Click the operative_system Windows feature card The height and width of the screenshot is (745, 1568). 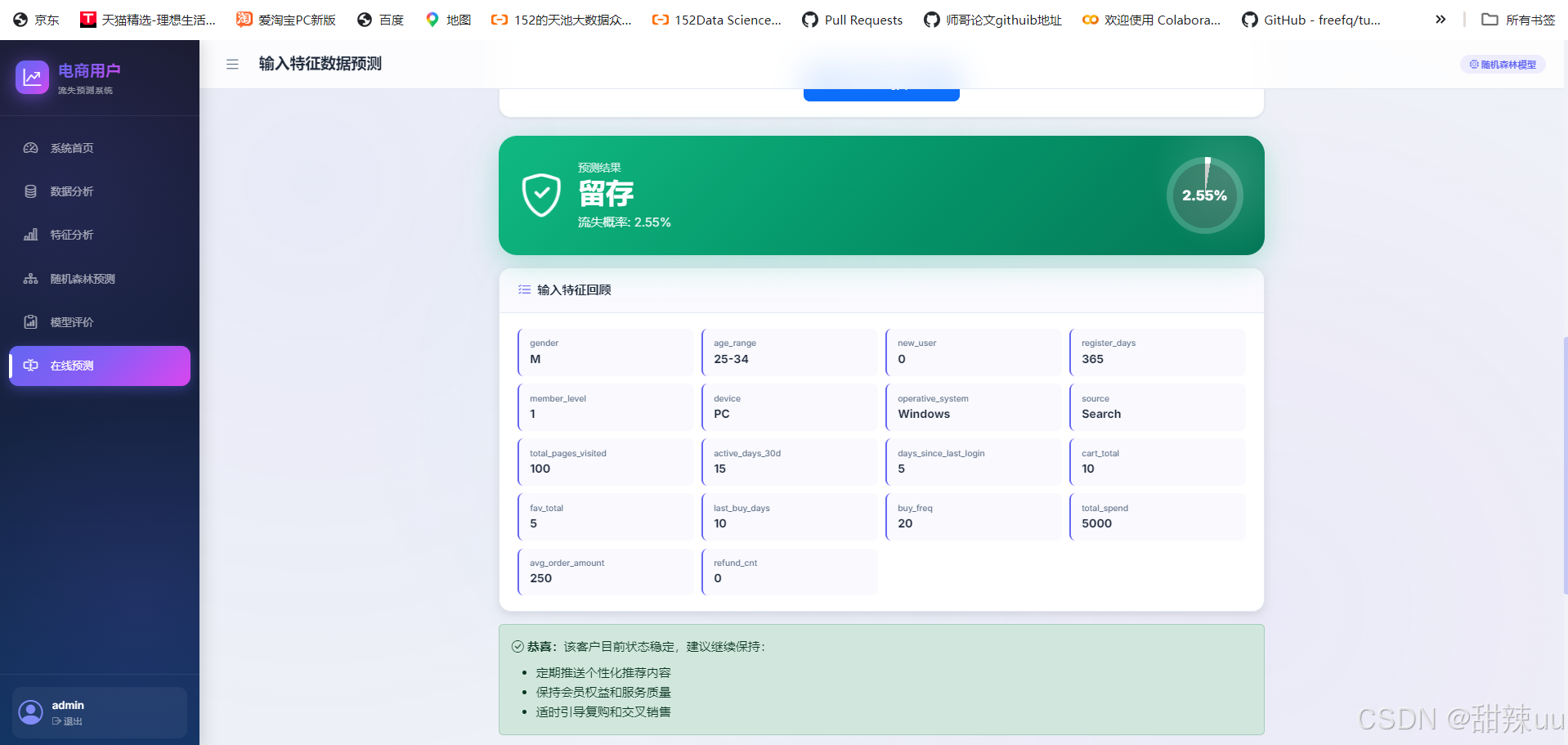coord(973,407)
